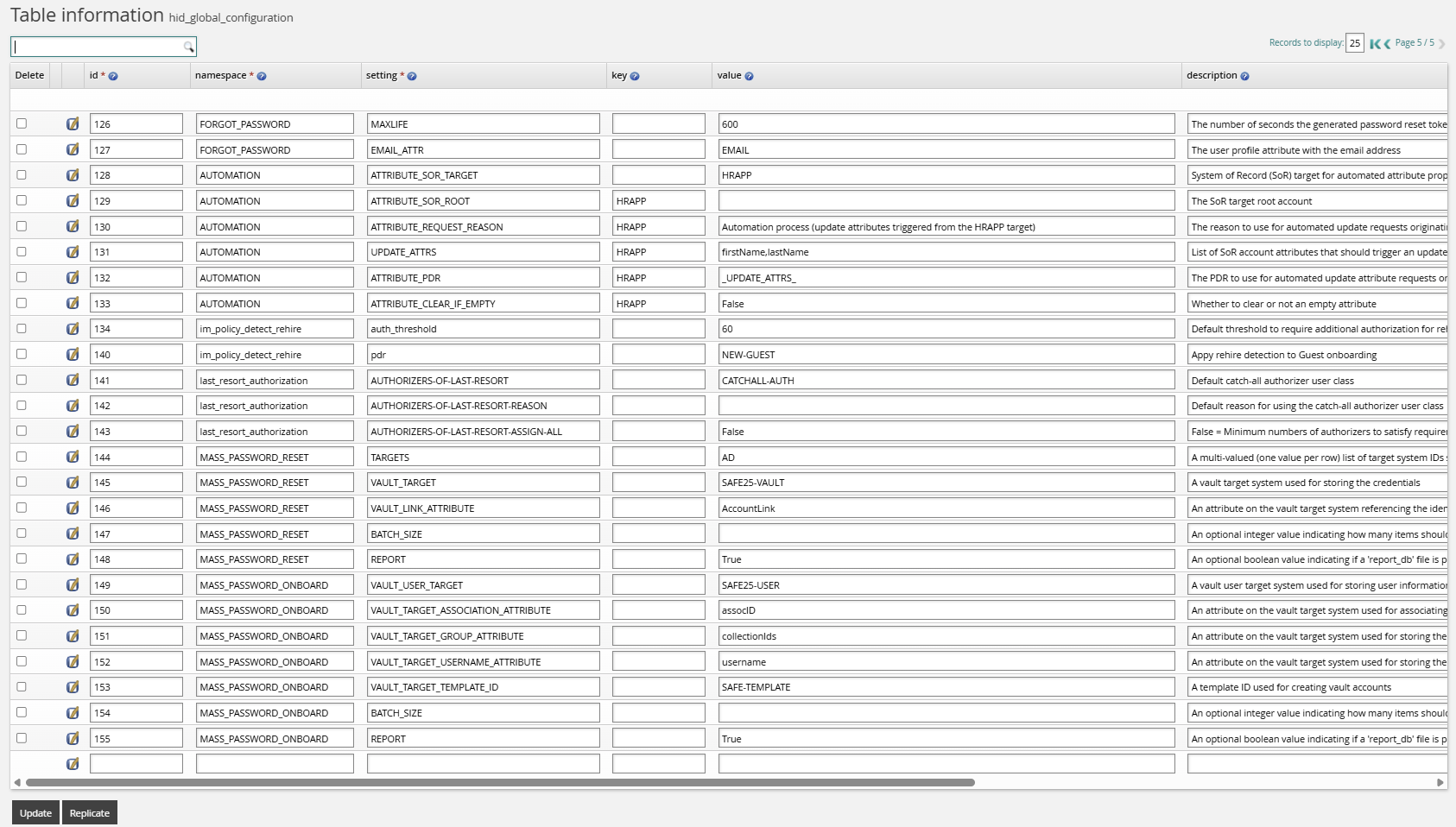Select delete checkbox for row 141

coord(22,380)
